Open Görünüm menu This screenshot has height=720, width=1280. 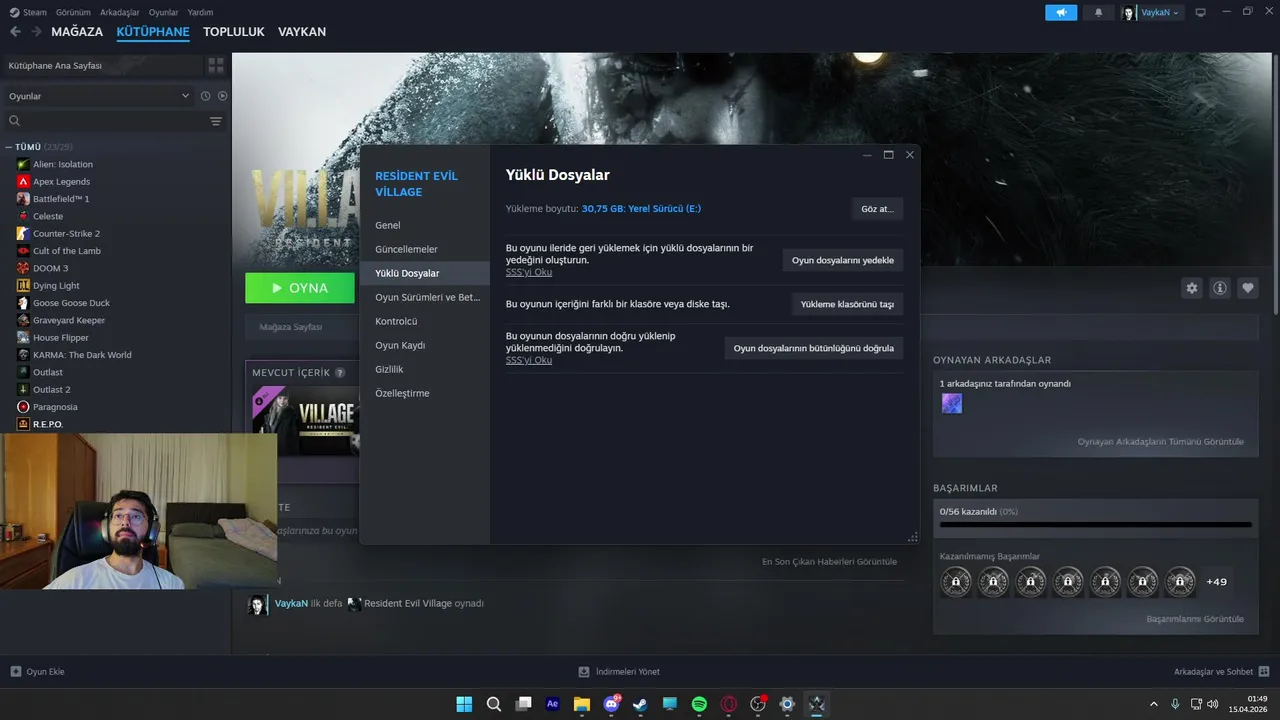pyautogui.click(x=73, y=12)
